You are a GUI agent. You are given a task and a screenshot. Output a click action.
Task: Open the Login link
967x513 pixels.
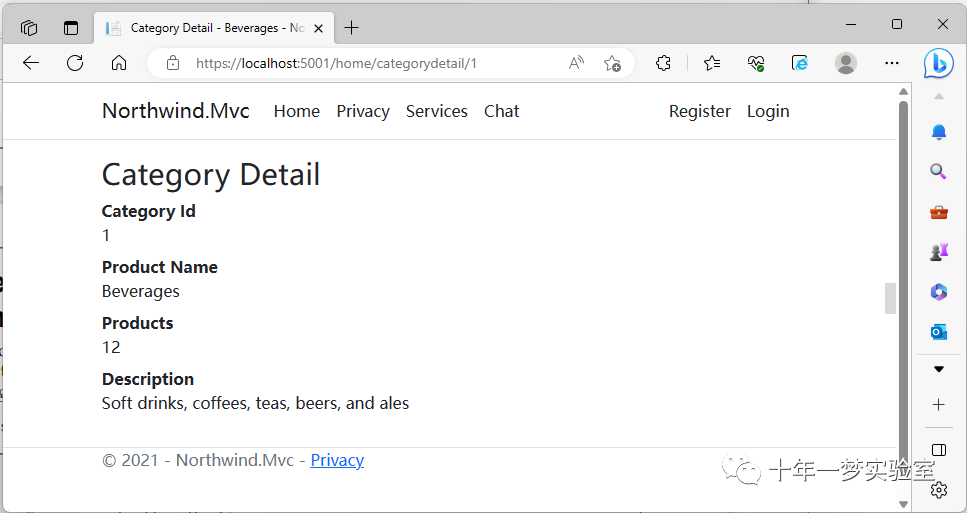click(x=768, y=111)
